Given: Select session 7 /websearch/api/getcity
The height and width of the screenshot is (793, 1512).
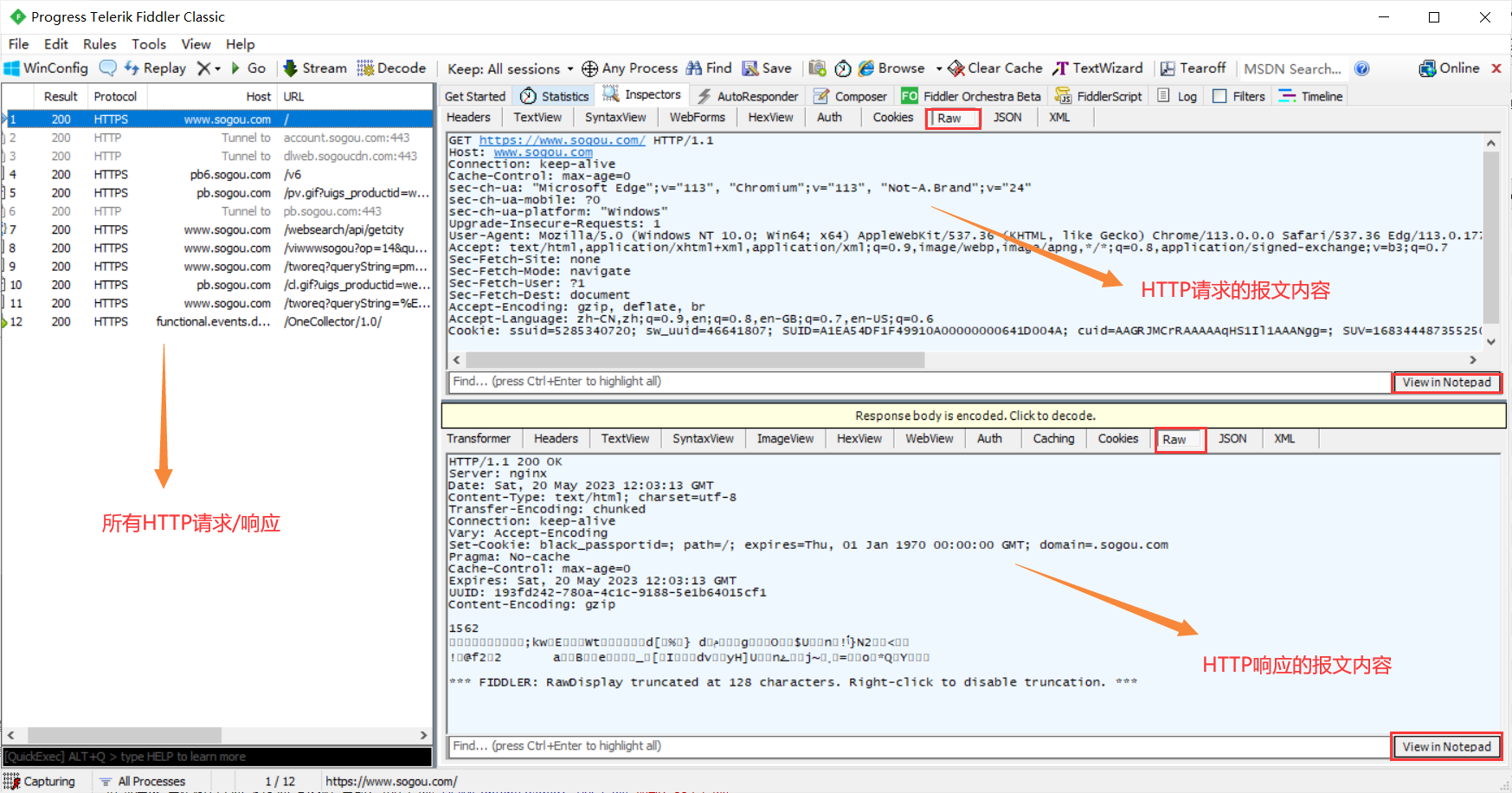Looking at the screenshot, I should coord(216,229).
